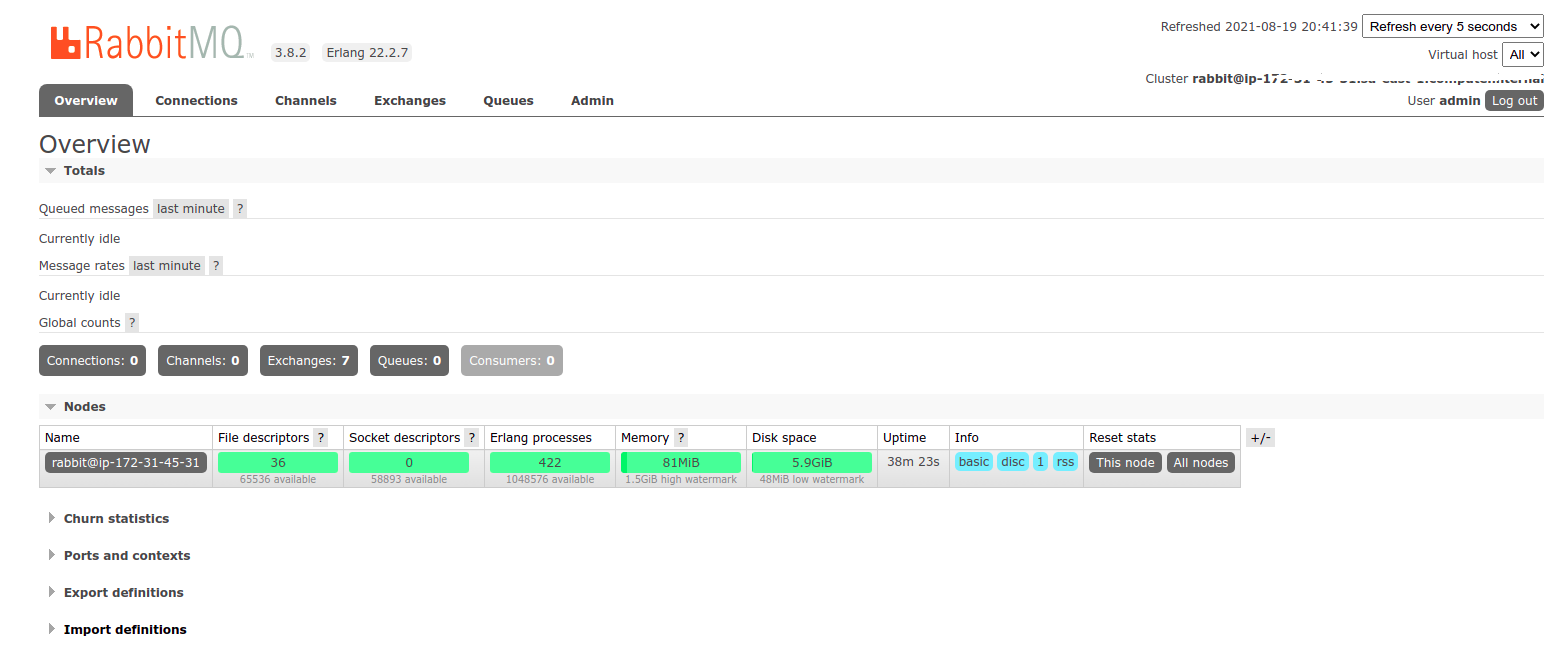1567x654 pixels.
Task: Click the disc info tag
Action: coord(1013,462)
